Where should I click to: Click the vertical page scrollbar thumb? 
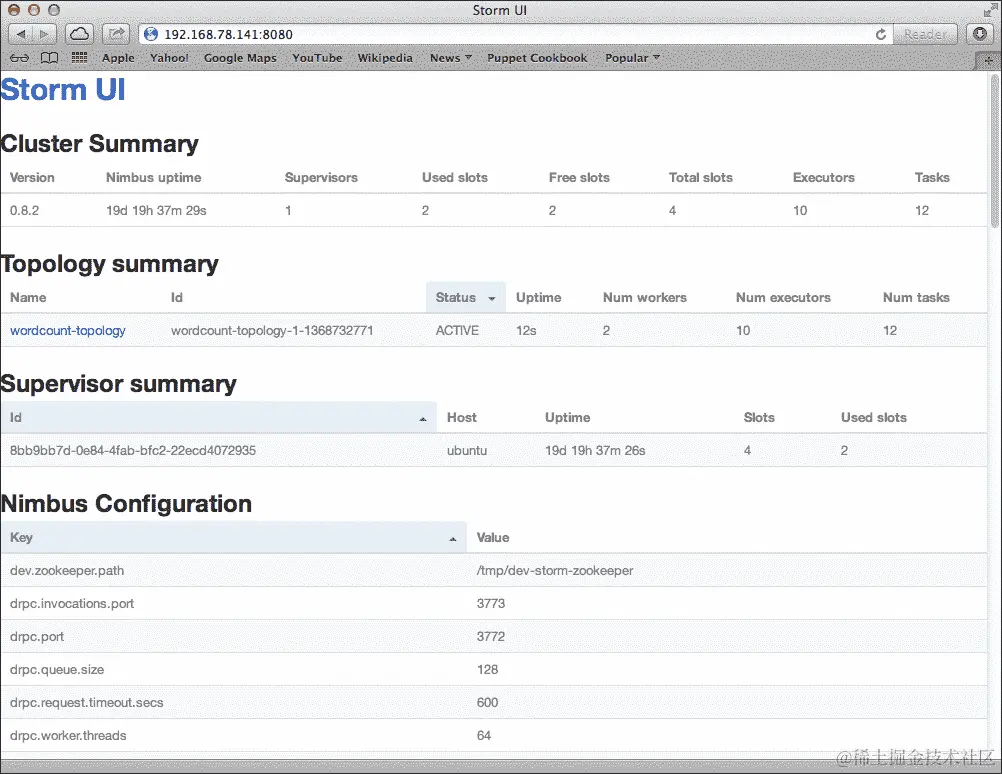pos(995,150)
